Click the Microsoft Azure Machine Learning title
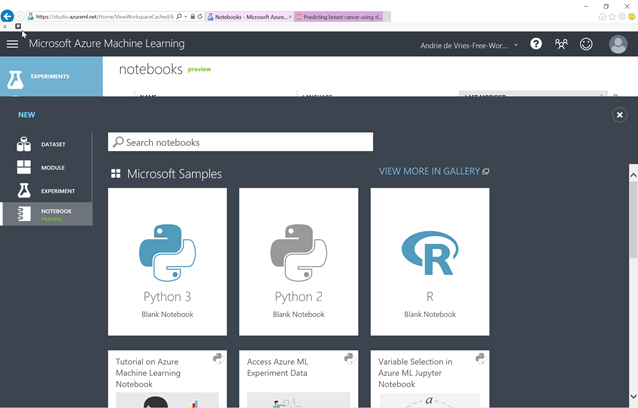Viewport: 638px width, 408px height. point(107,44)
